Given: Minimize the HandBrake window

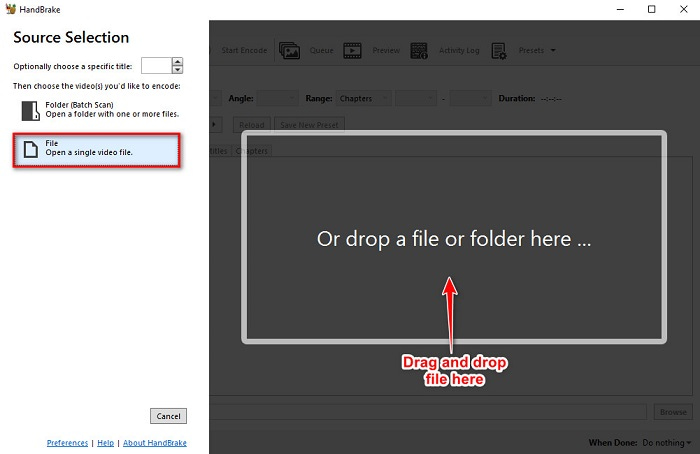Looking at the screenshot, I should 620,9.
